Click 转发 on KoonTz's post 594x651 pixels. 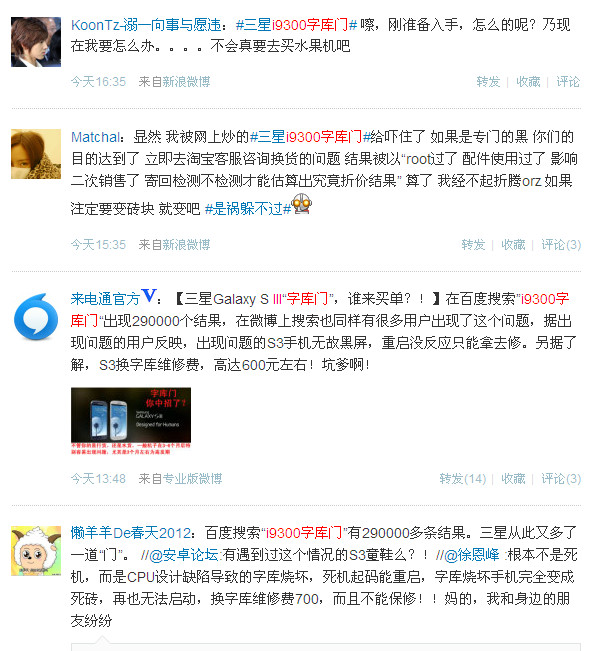click(x=488, y=82)
